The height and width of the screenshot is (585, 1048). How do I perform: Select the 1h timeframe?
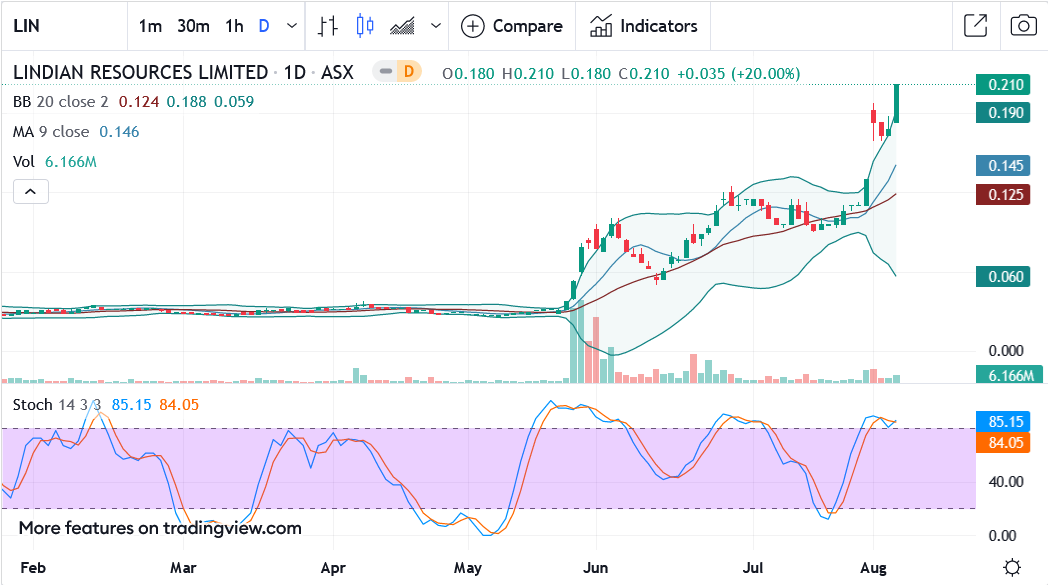click(234, 26)
